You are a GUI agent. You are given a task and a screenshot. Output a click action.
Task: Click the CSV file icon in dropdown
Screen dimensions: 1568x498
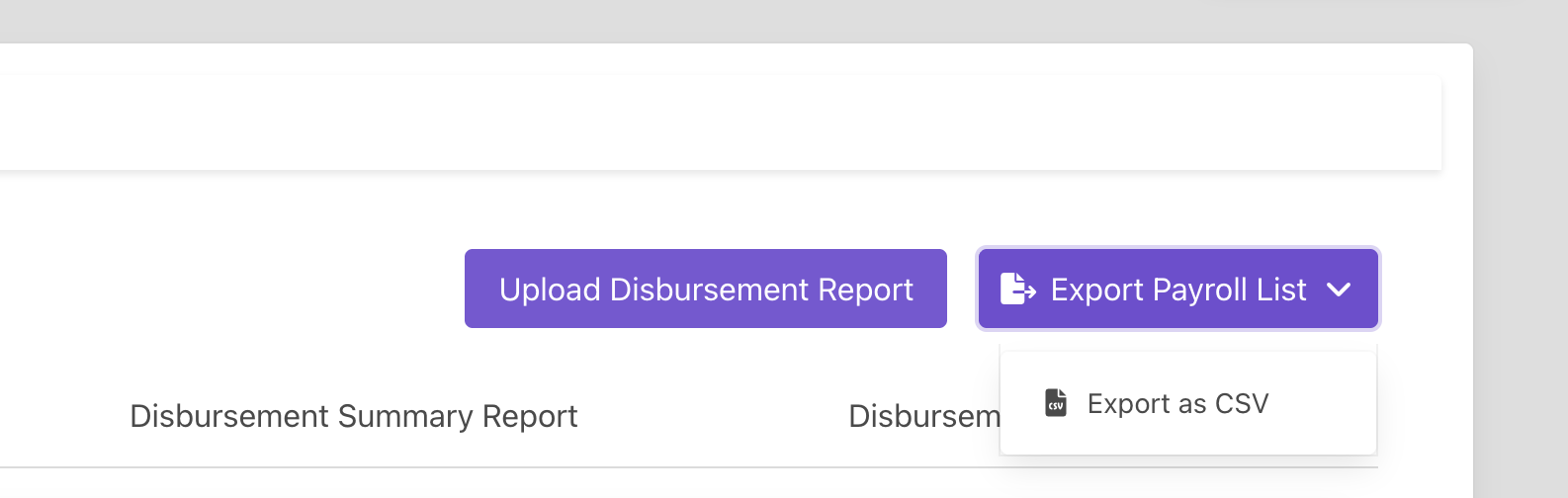tap(1056, 403)
